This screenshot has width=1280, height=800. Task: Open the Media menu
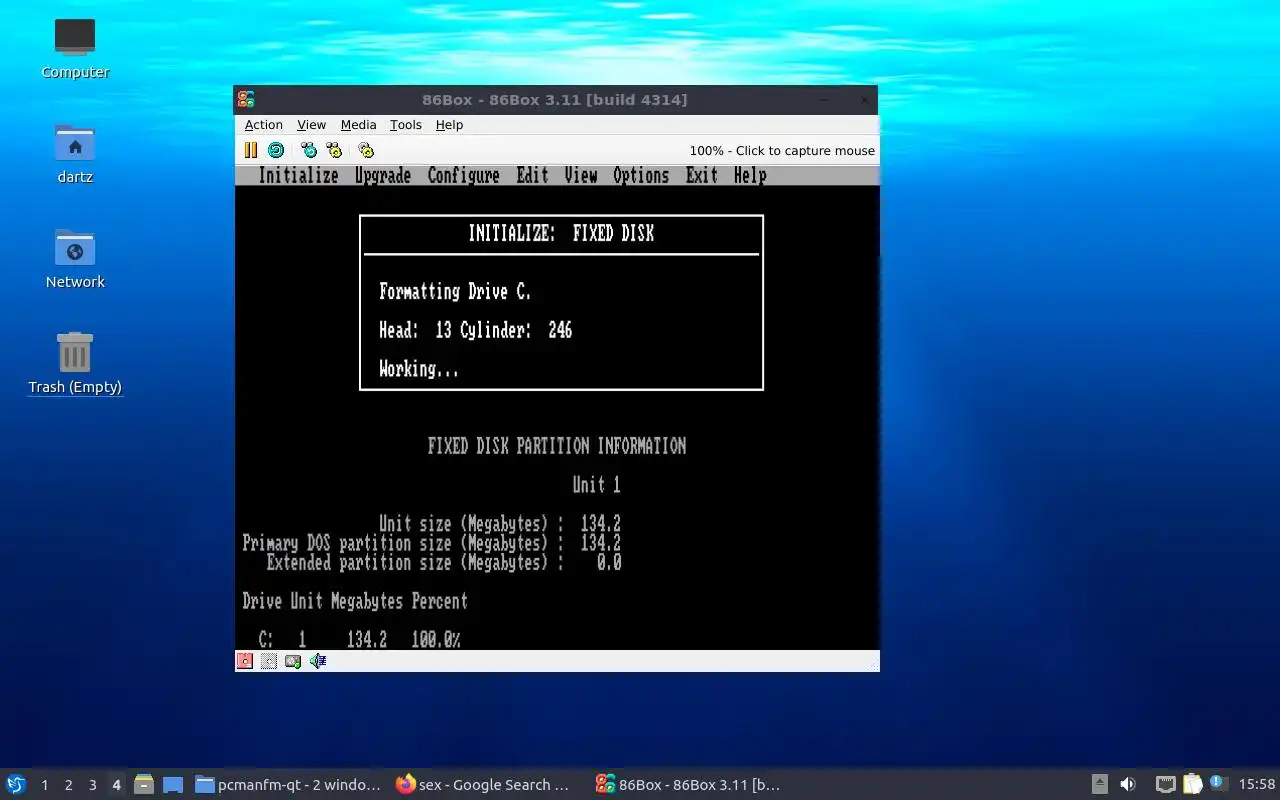pos(358,125)
